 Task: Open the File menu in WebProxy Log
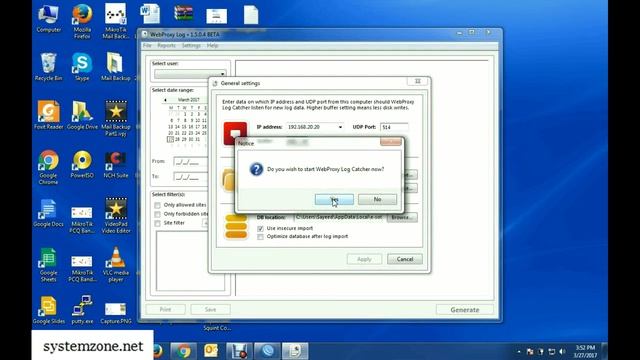tap(147, 46)
